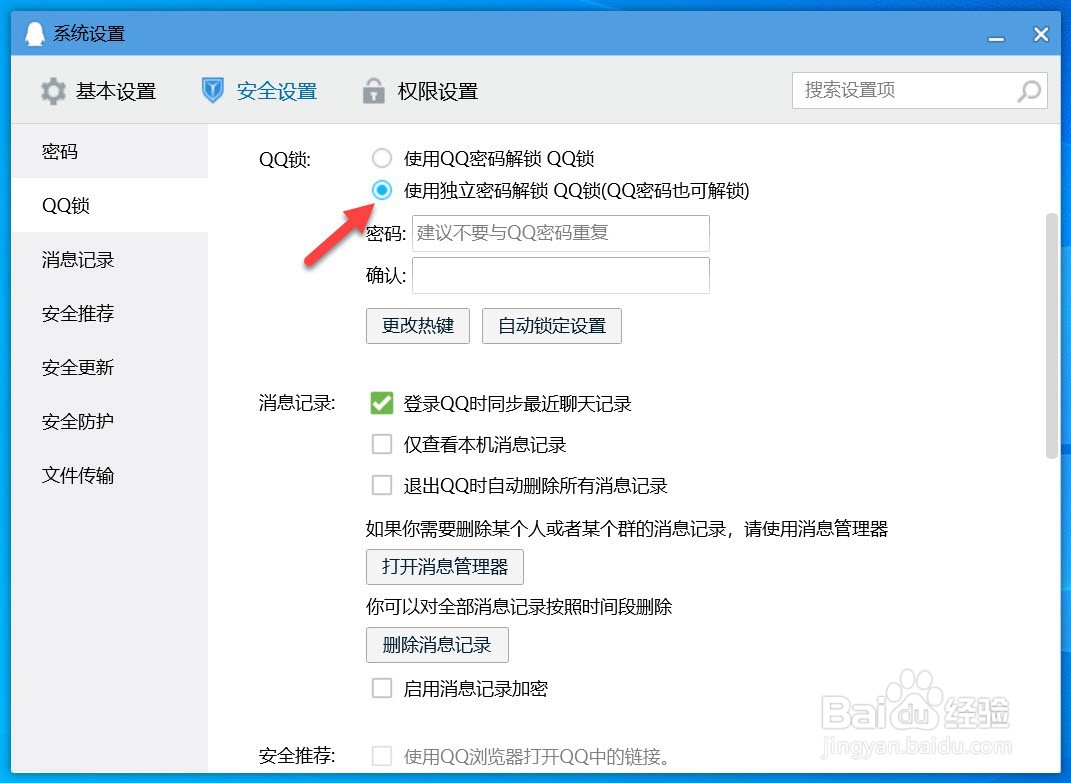This screenshot has height=783, width=1071.
Task: Click 打开消息管理器 button
Action: coord(444,566)
